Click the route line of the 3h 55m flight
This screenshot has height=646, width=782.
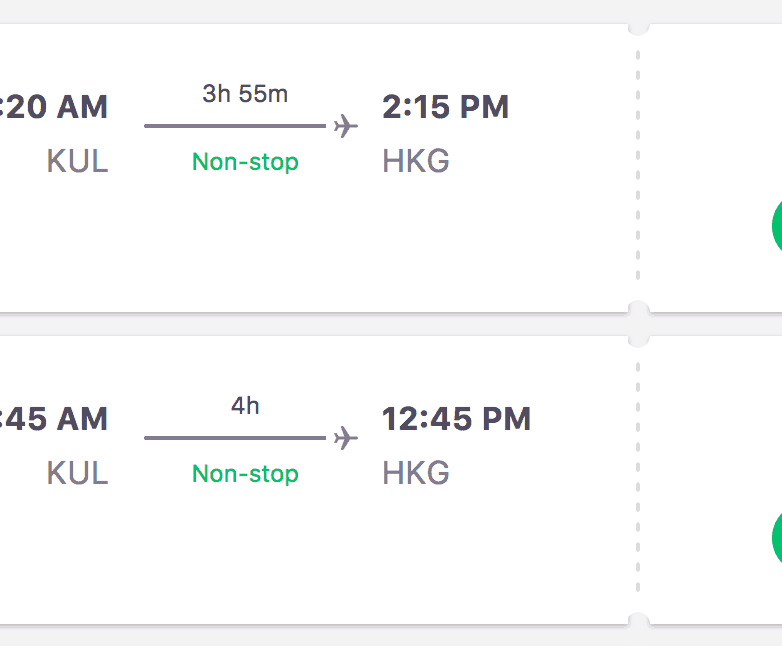235,126
